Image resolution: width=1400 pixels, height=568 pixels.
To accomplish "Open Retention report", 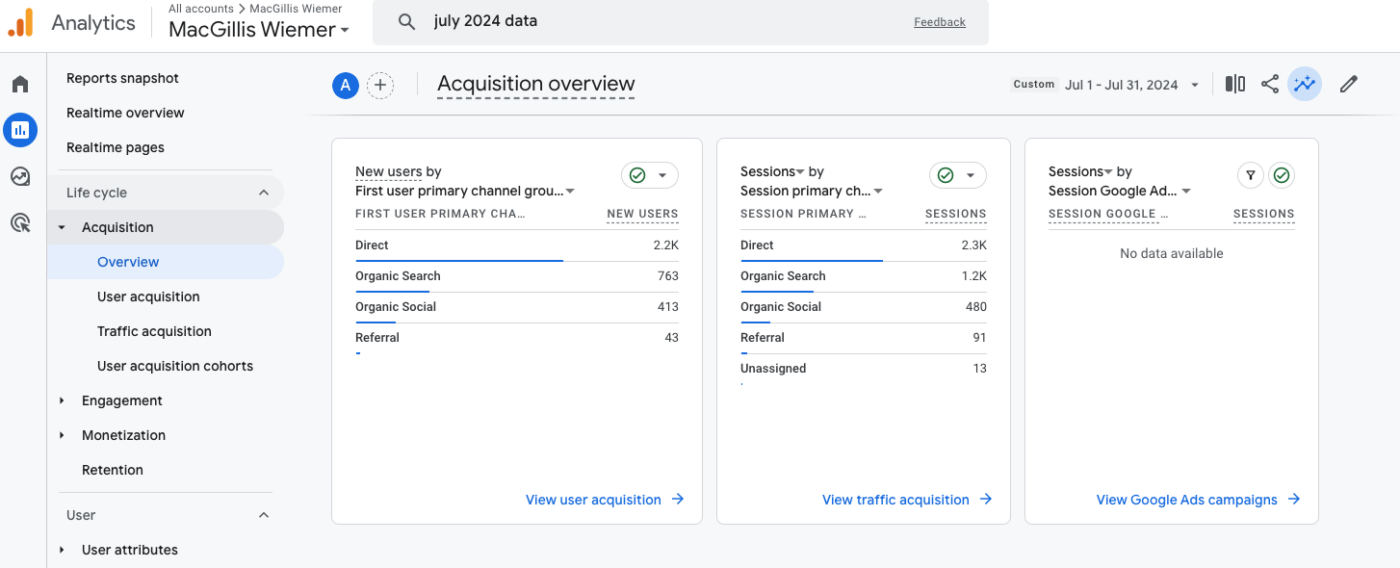I will [x=112, y=470].
